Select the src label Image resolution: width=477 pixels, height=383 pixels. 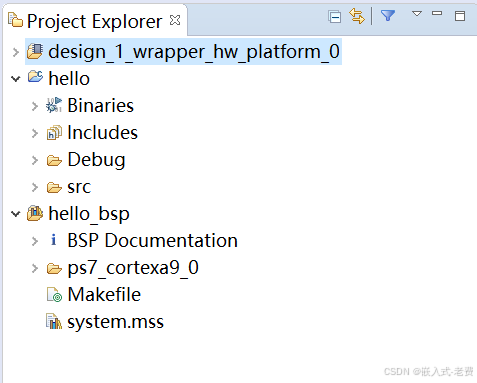79,187
